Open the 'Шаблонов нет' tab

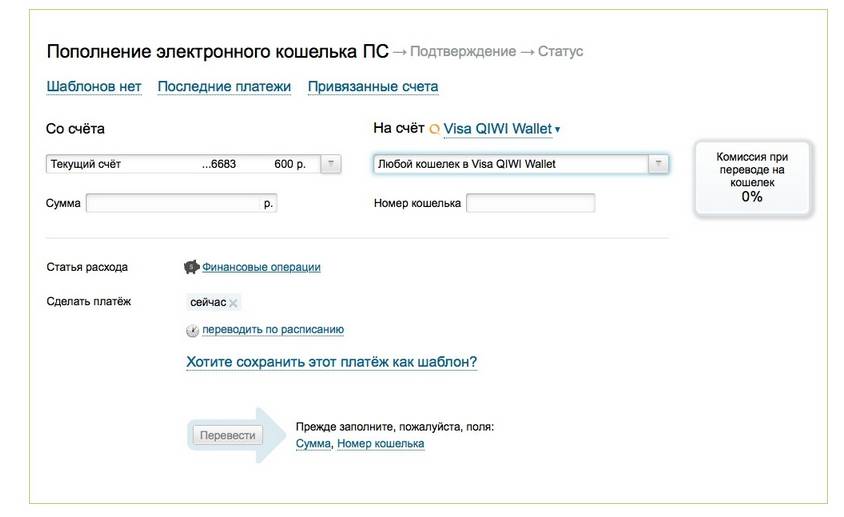tap(94, 87)
